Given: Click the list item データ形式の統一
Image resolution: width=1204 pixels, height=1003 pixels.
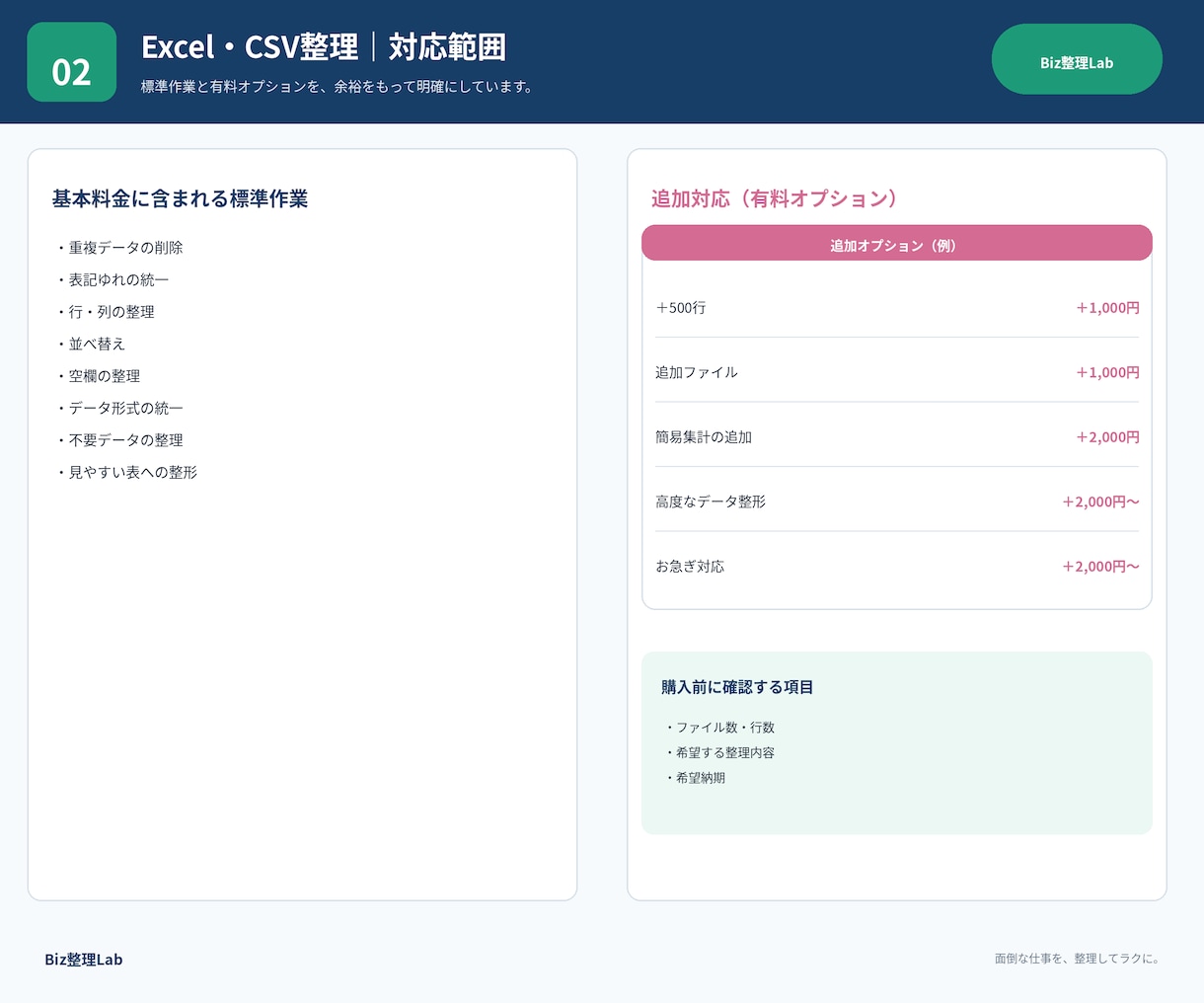Looking at the screenshot, I should pos(118,408).
